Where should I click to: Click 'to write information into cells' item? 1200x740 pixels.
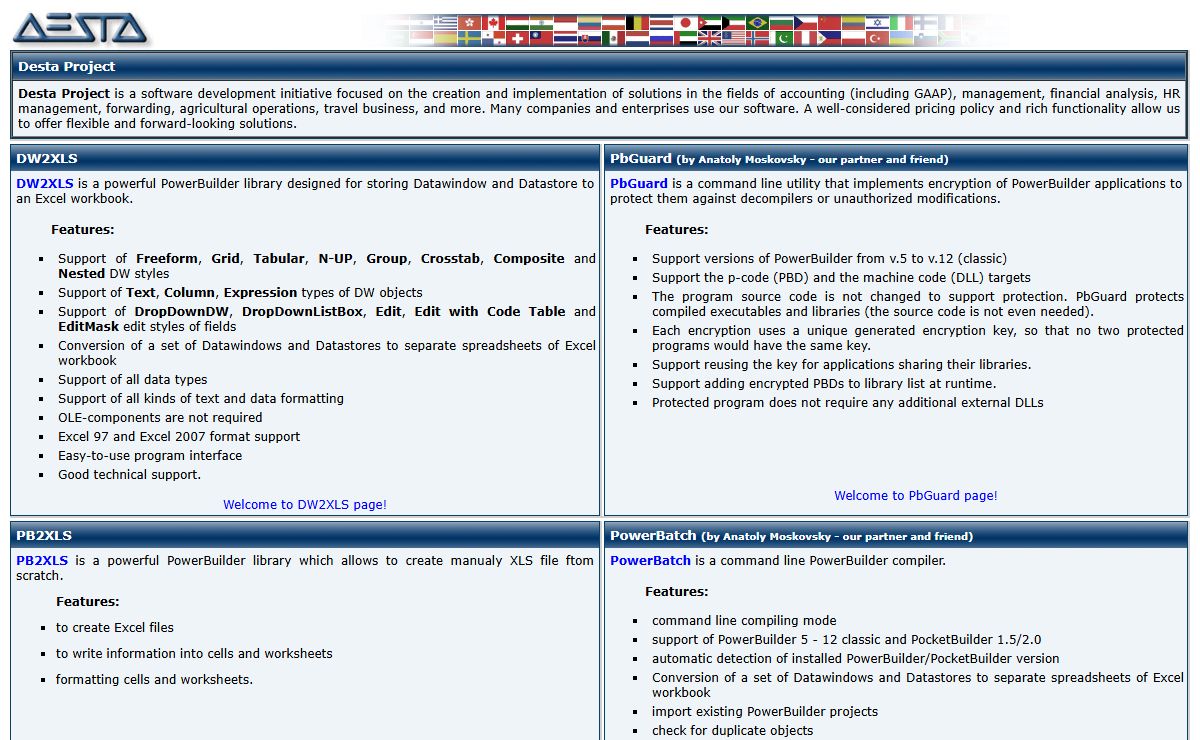(x=194, y=653)
